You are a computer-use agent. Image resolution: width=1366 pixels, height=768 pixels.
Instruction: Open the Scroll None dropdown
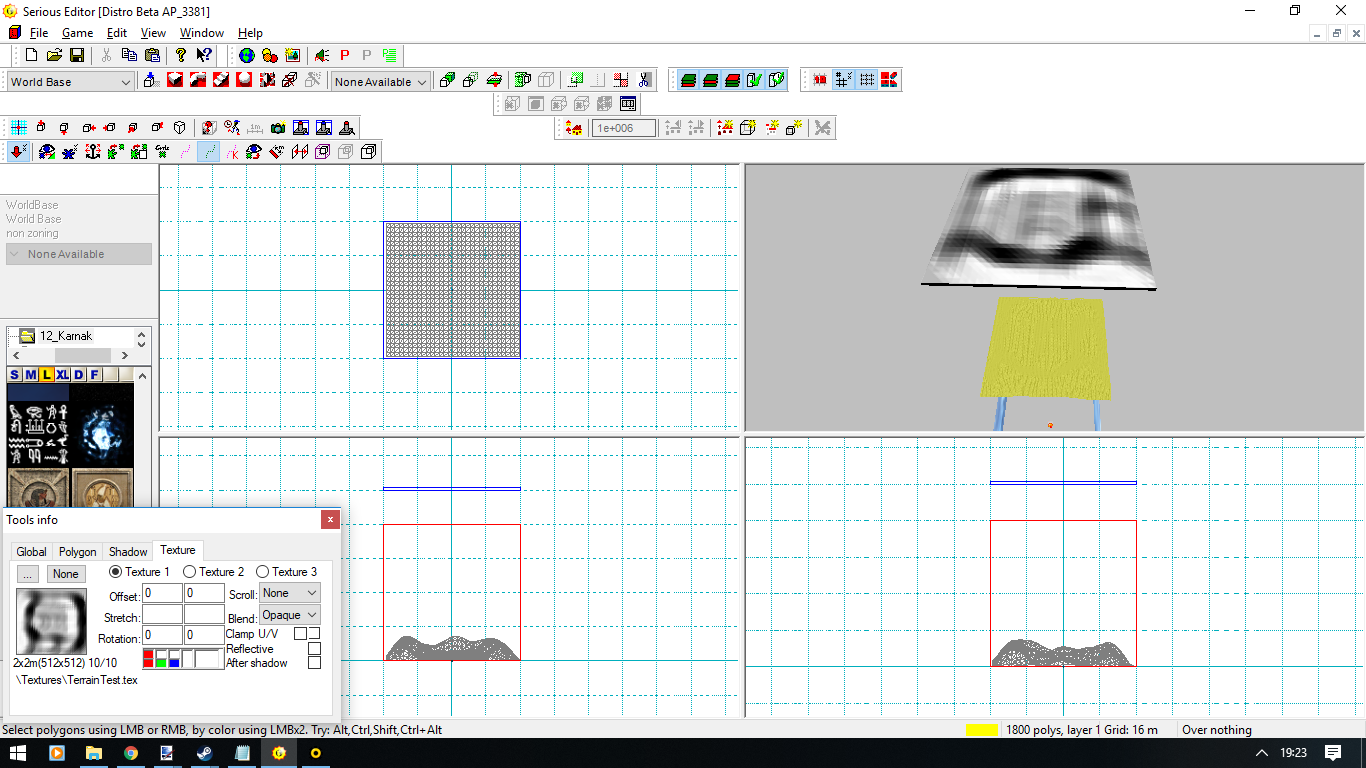tap(289, 593)
